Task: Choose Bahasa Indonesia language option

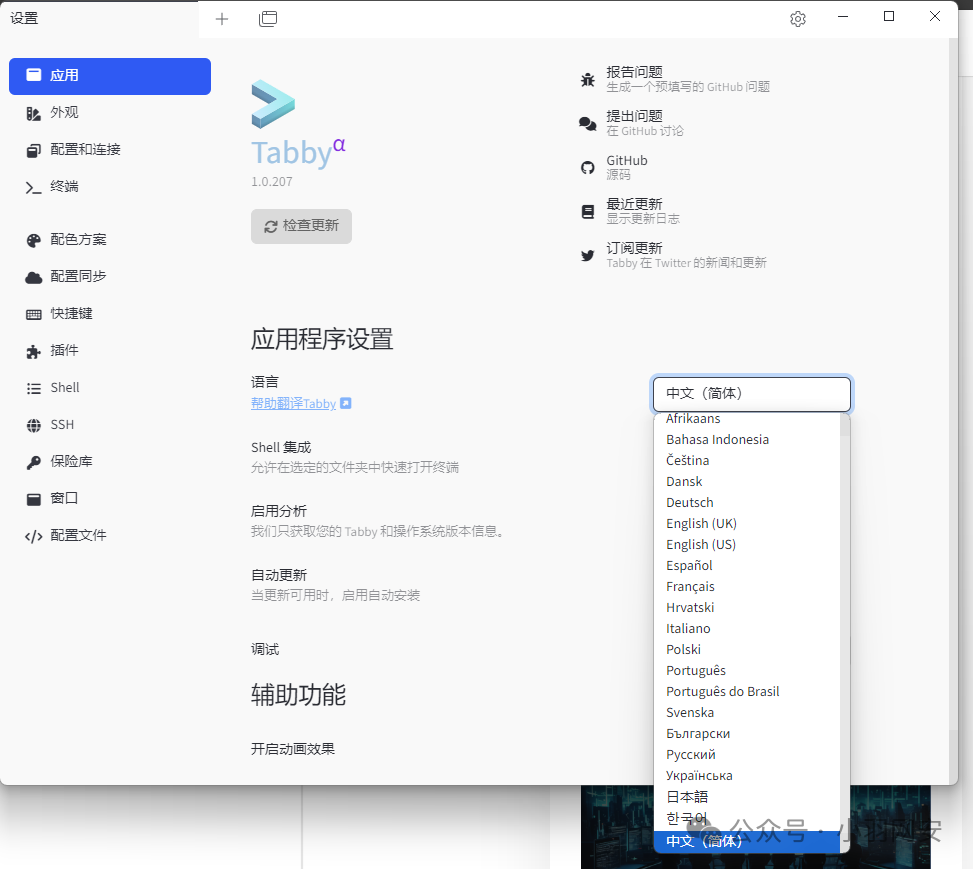Action: click(747, 439)
